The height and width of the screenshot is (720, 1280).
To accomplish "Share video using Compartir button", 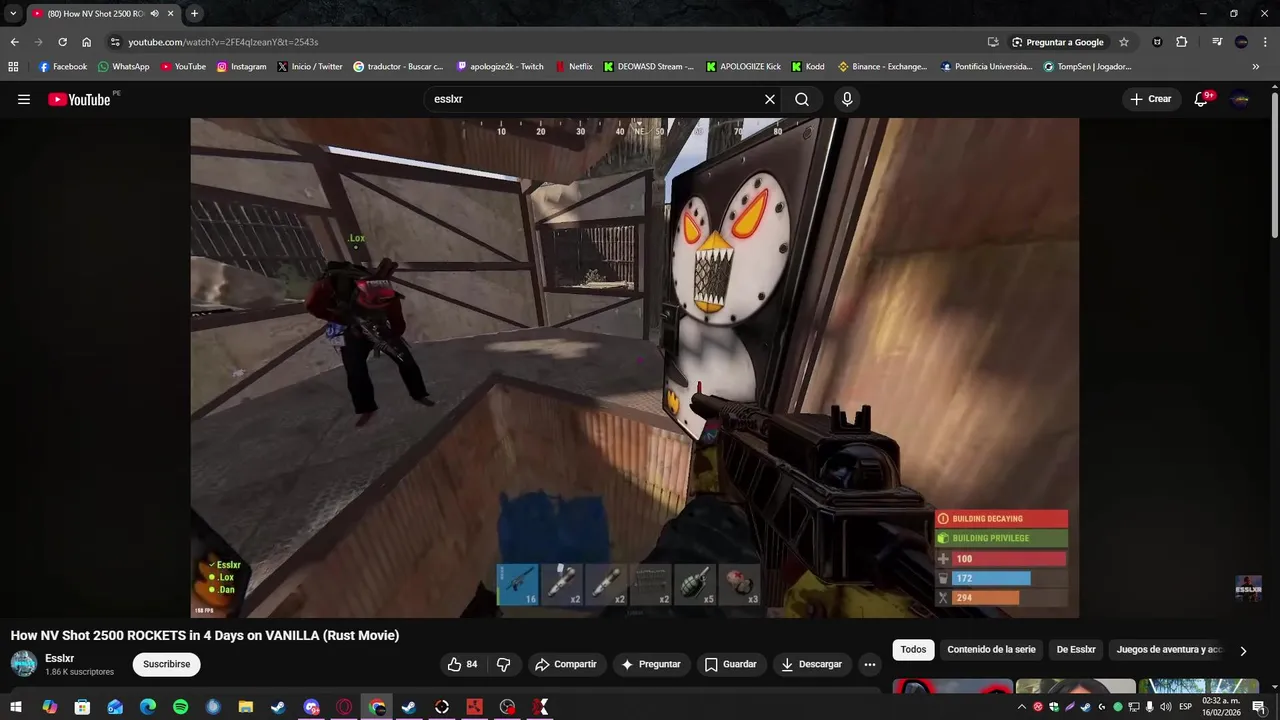I will pyautogui.click(x=566, y=664).
